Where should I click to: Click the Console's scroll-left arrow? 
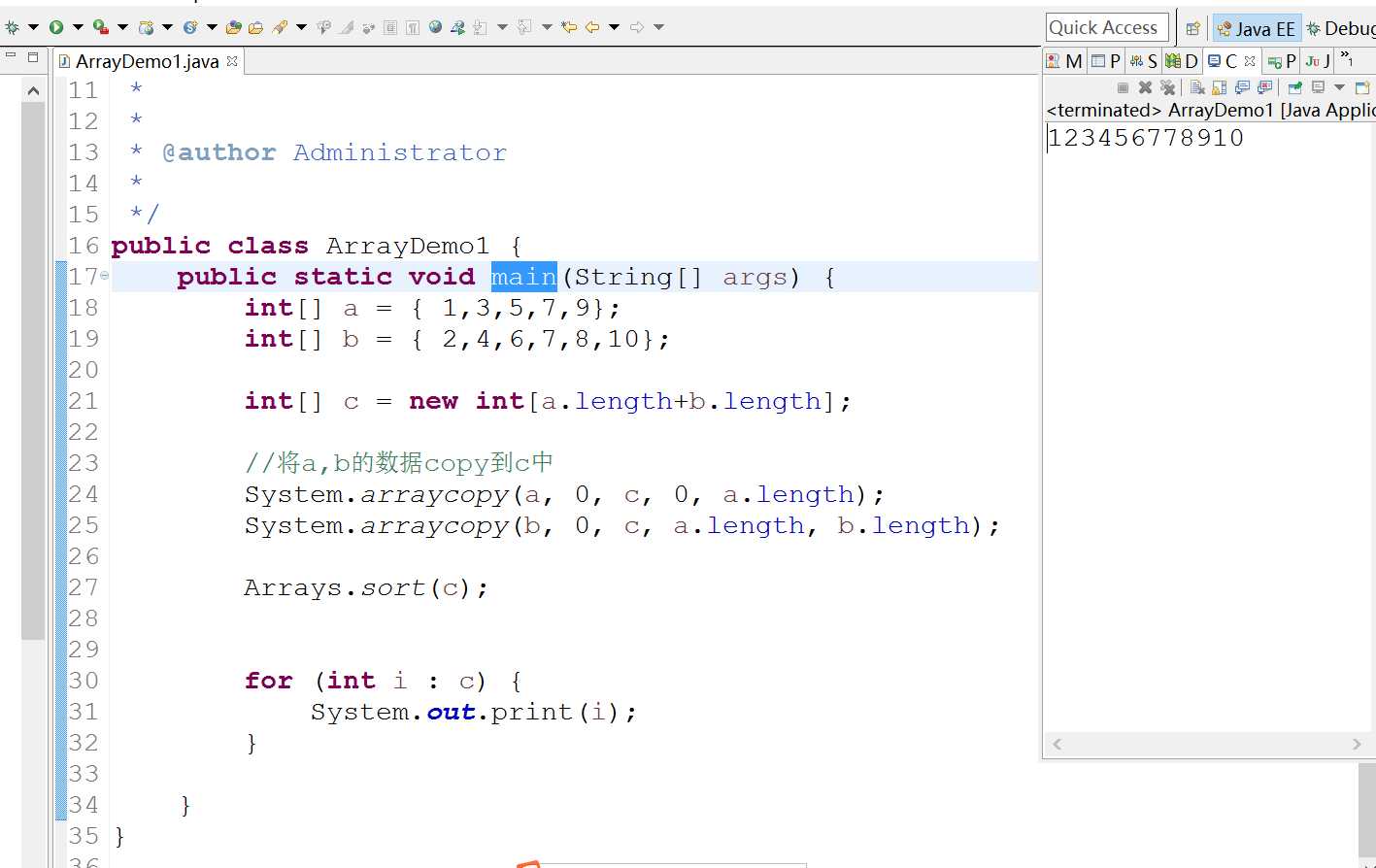point(1057,744)
